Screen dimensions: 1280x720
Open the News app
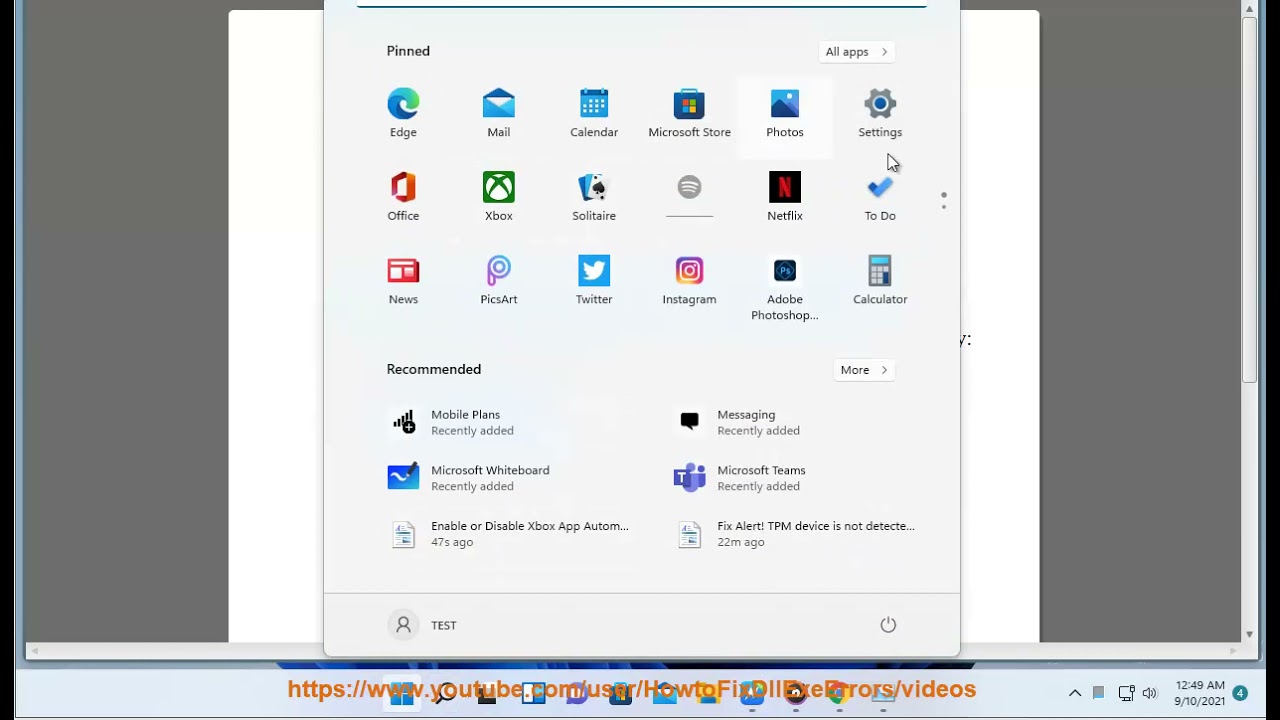pyautogui.click(x=403, y=281)
